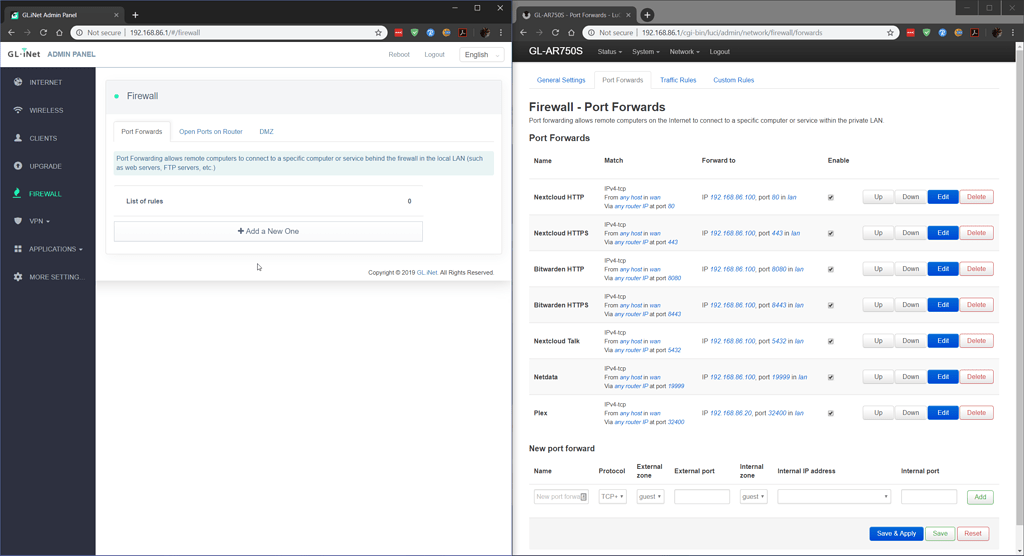The image size is (1024, 556).
Task: Edit the Nextcloud HTTP forward rule
Action: pyautogui.click(x=943, y=197)
